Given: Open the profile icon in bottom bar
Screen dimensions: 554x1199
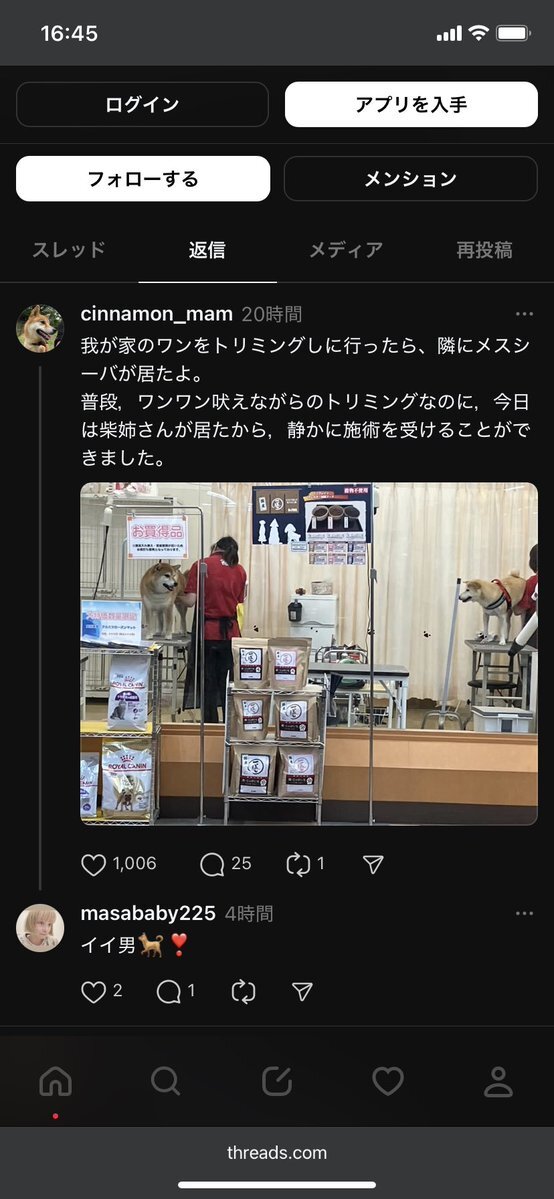Looking at the screenshot, I should tap(498, 1081).
